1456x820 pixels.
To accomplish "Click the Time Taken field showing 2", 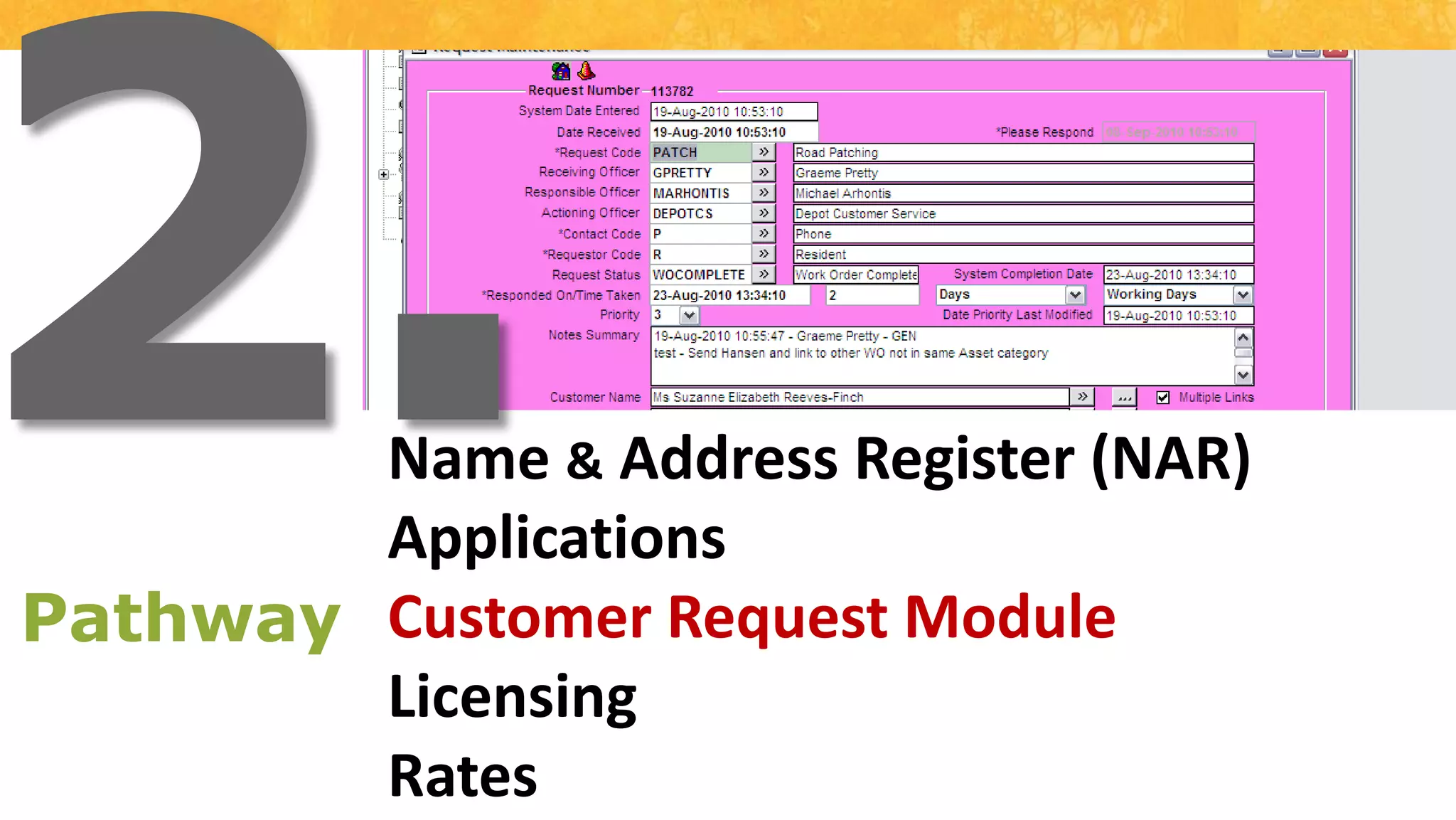I will click(872, 295).
